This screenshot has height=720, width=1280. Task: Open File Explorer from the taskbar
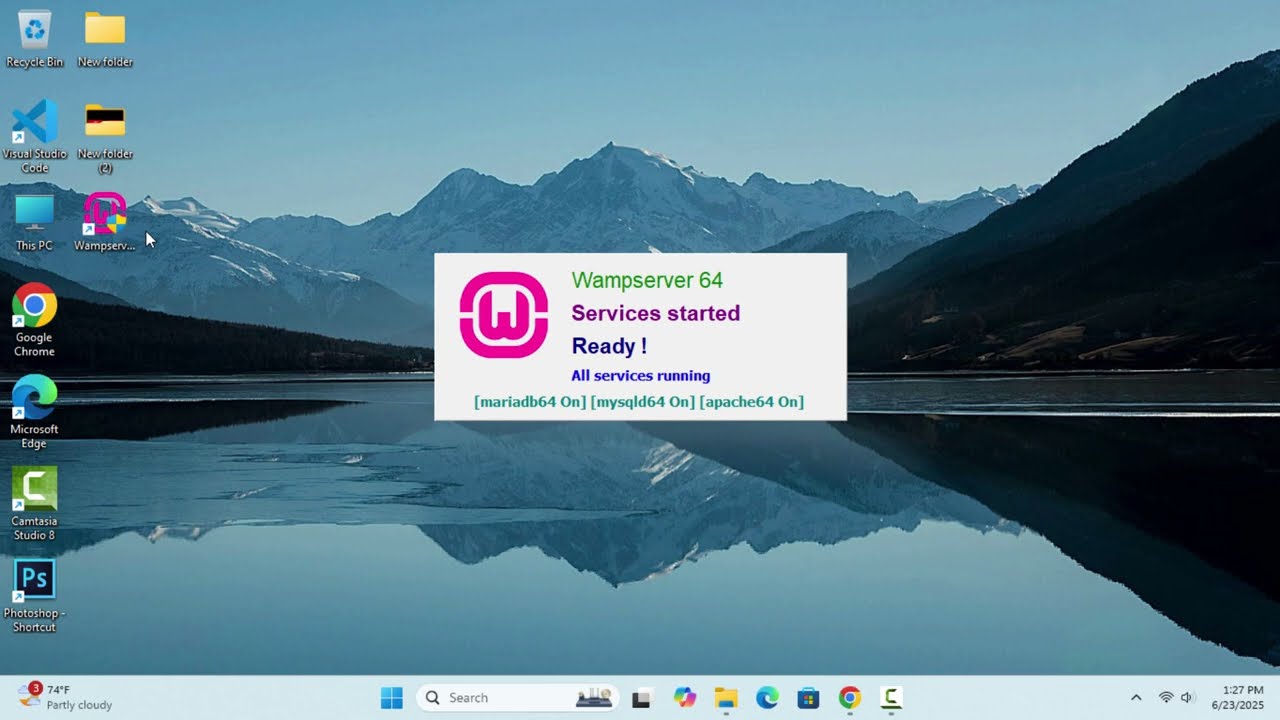click(x=725, y=698)
